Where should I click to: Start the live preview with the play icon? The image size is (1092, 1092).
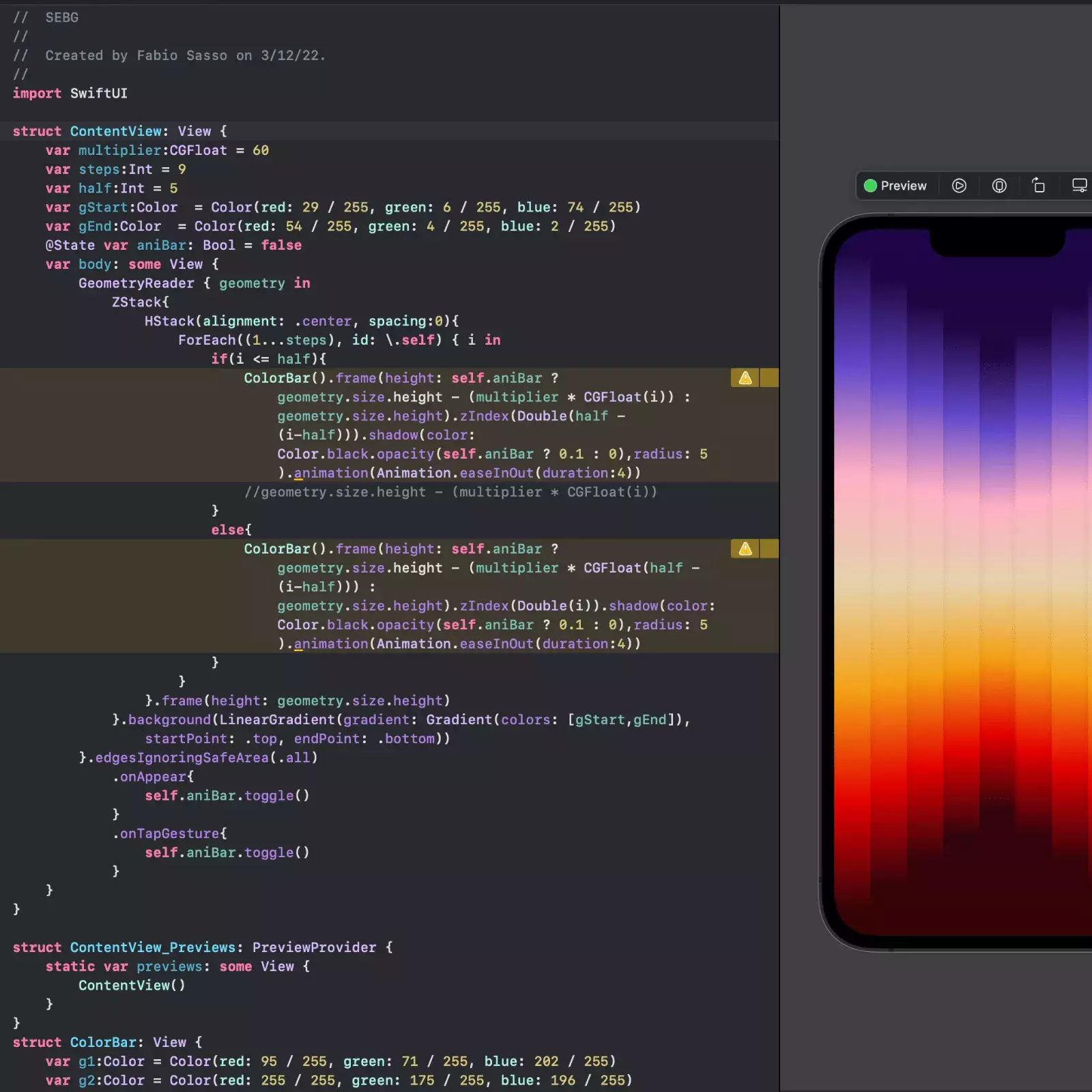pyautogui.click(x=959, y=186)
